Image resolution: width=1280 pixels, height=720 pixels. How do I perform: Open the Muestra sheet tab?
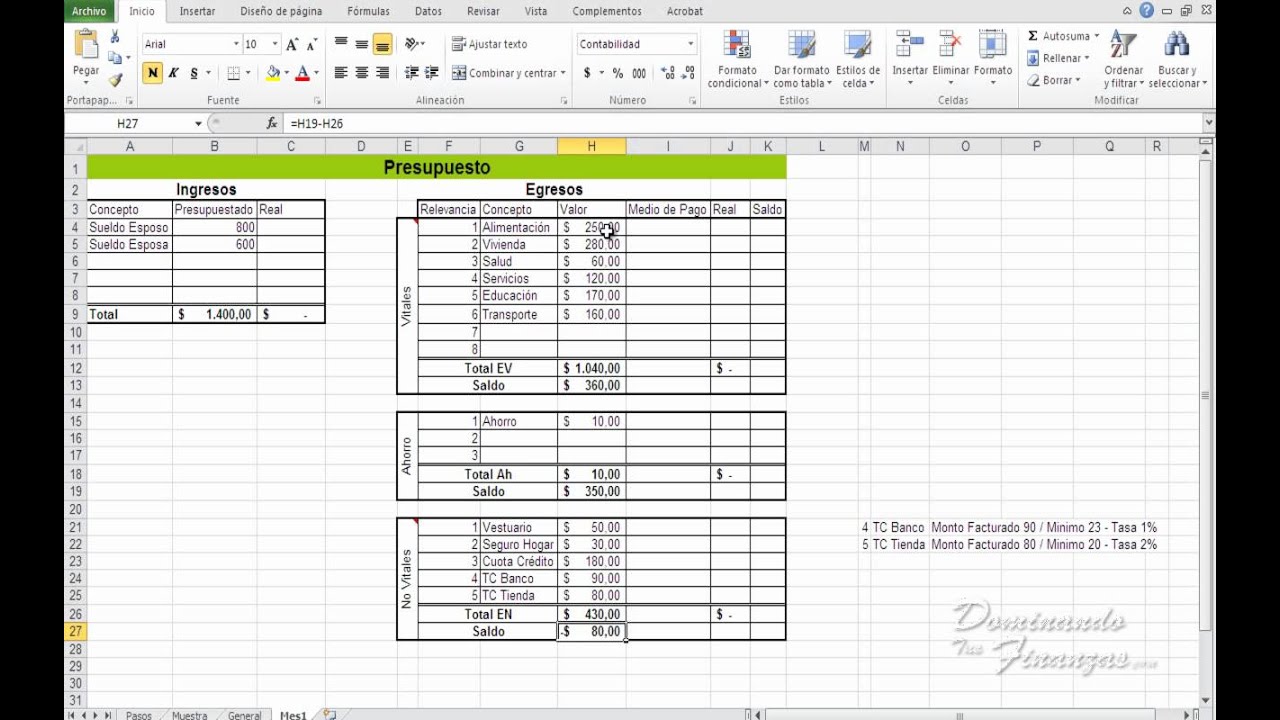tap(189, 715)
